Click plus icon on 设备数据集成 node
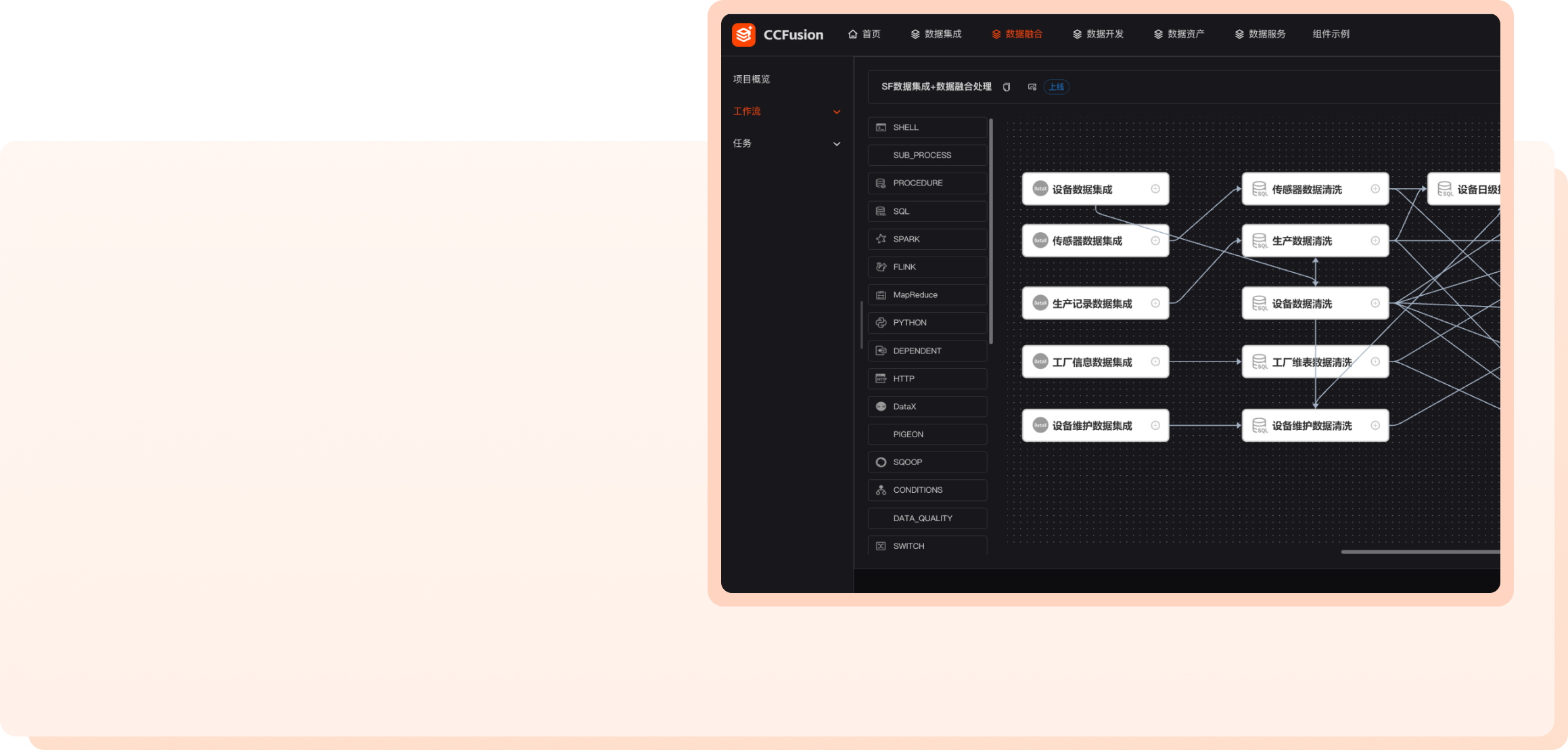The width and height of the screenshot is (1568, 750). [x=1155, y=189]
